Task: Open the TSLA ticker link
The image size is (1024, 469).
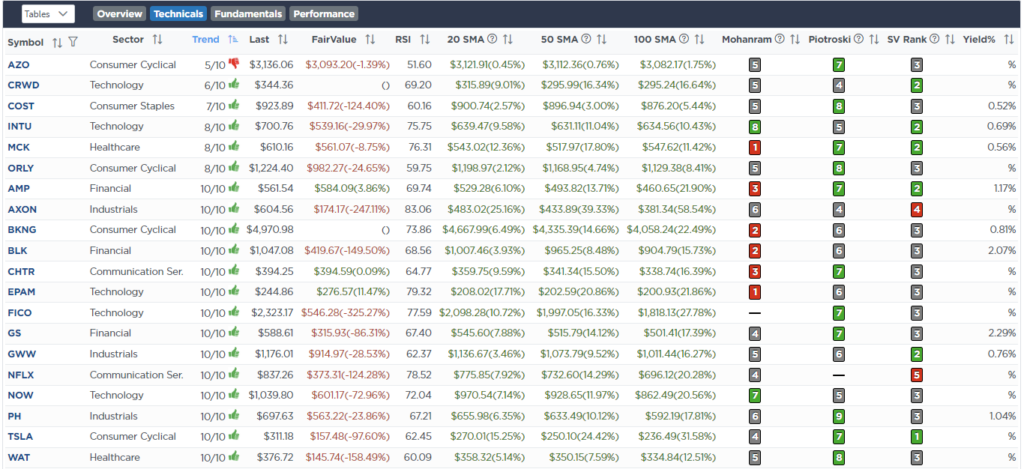Action: pos(20,437)
